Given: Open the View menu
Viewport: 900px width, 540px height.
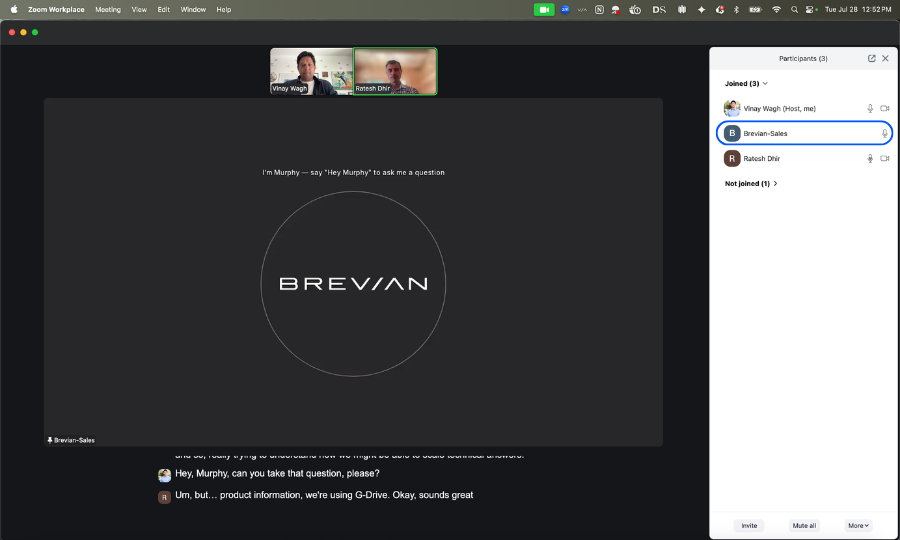Looking at the screenshot, I should pos(139,10).
